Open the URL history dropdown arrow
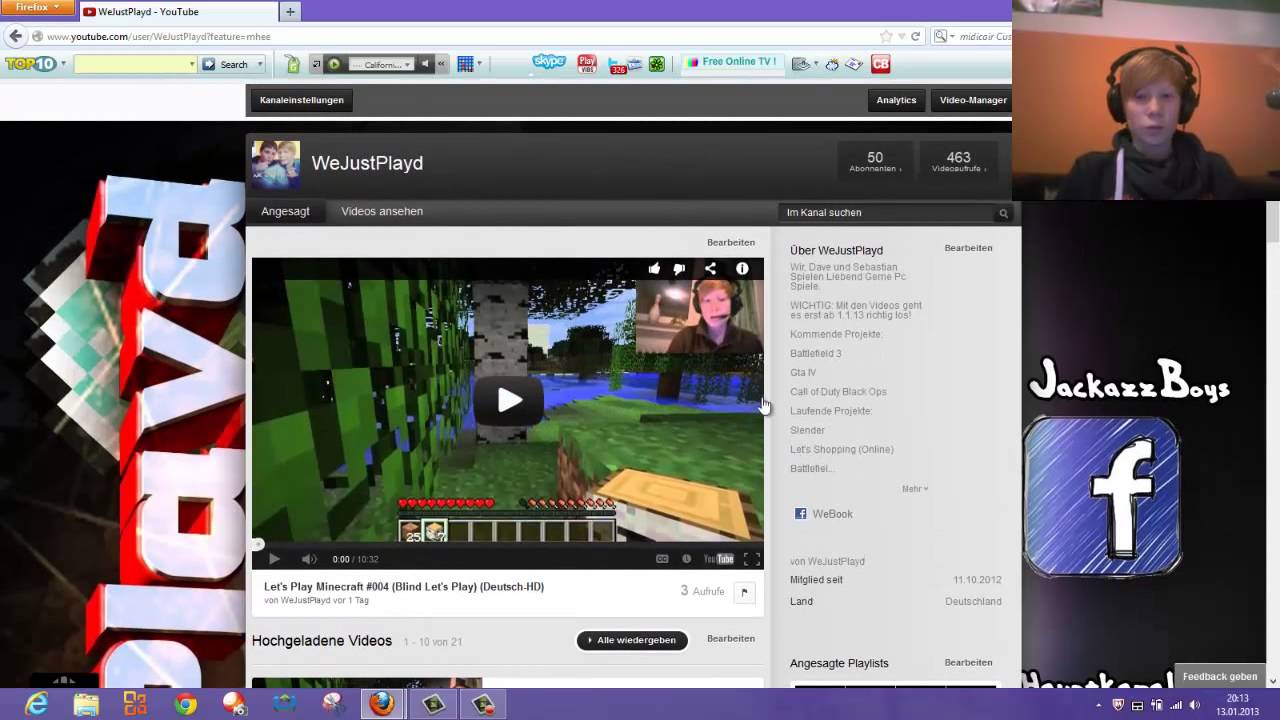1280x720 pixels. click(x=901, y=36)
